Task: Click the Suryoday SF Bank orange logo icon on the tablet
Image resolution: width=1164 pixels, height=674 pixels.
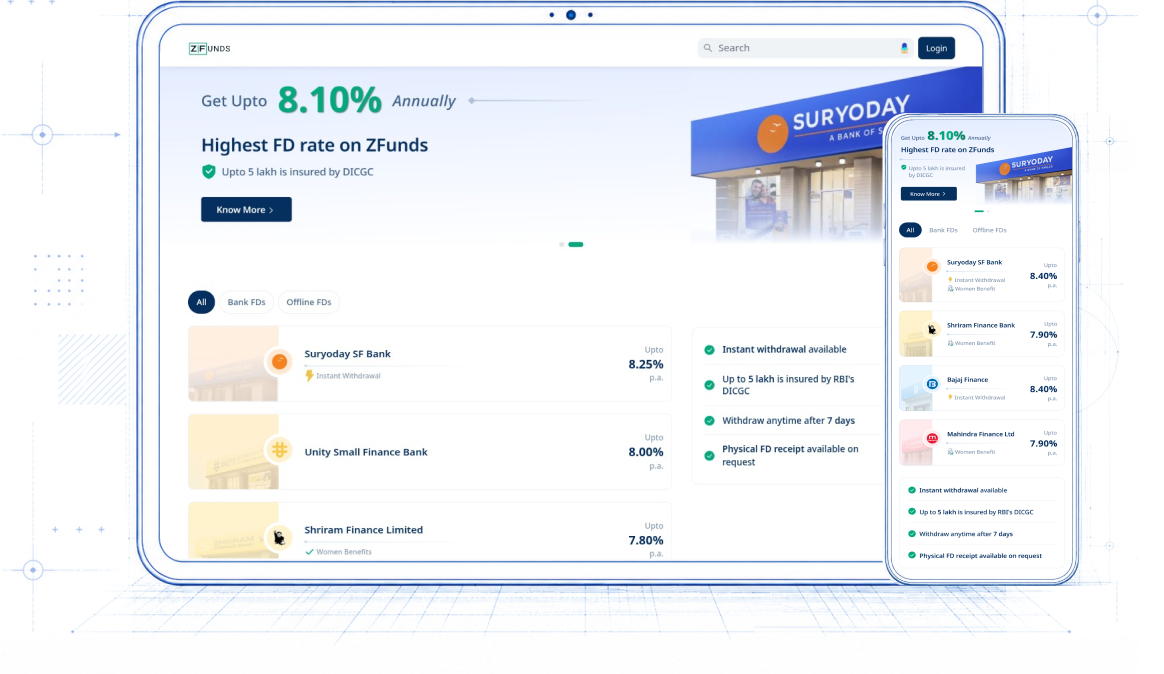Action: point(280,361)
